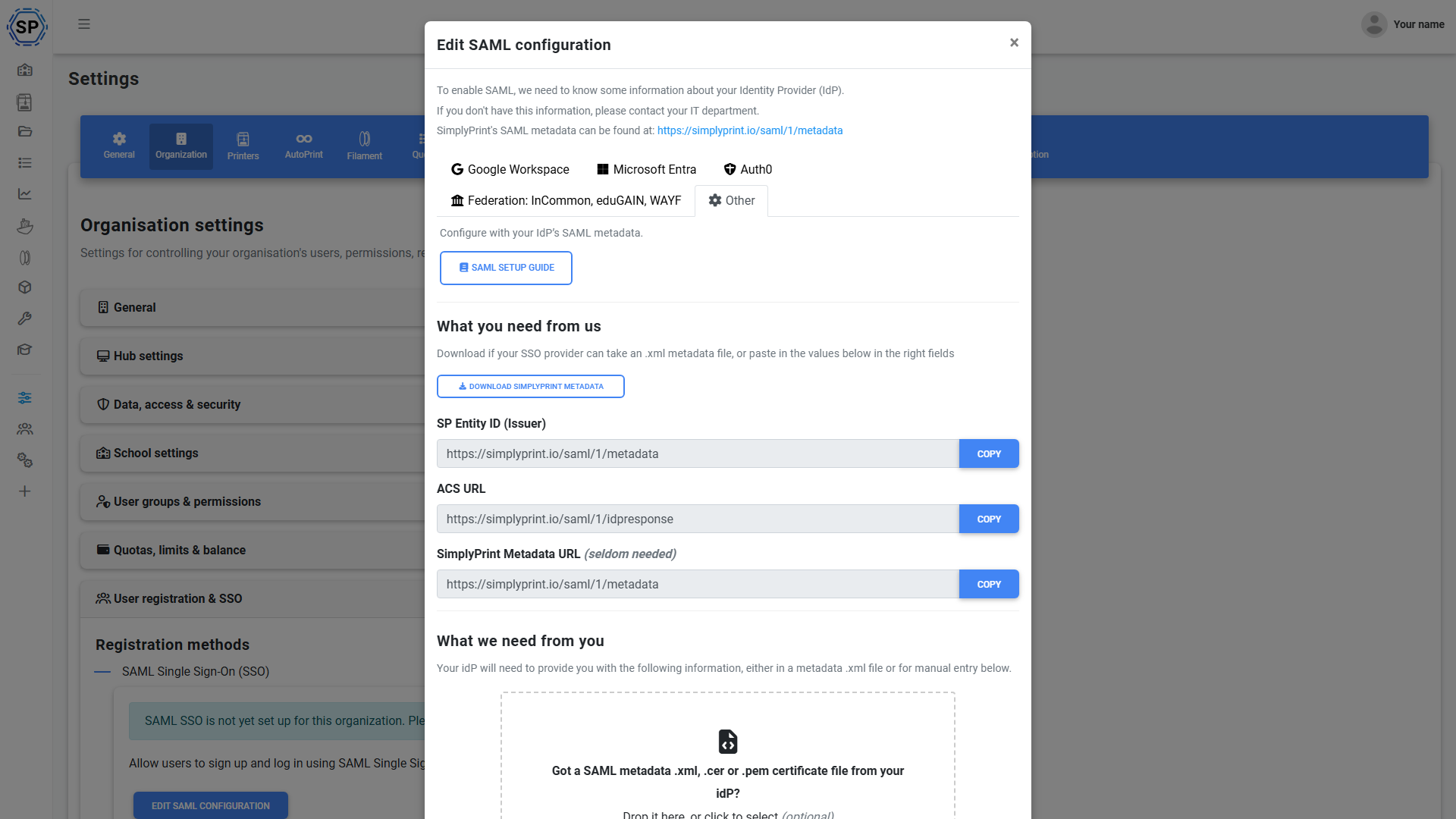Click the plus icon in sidebar
Image resolution: width=1456 pixels, height=819 pixels.
[25, 491]
